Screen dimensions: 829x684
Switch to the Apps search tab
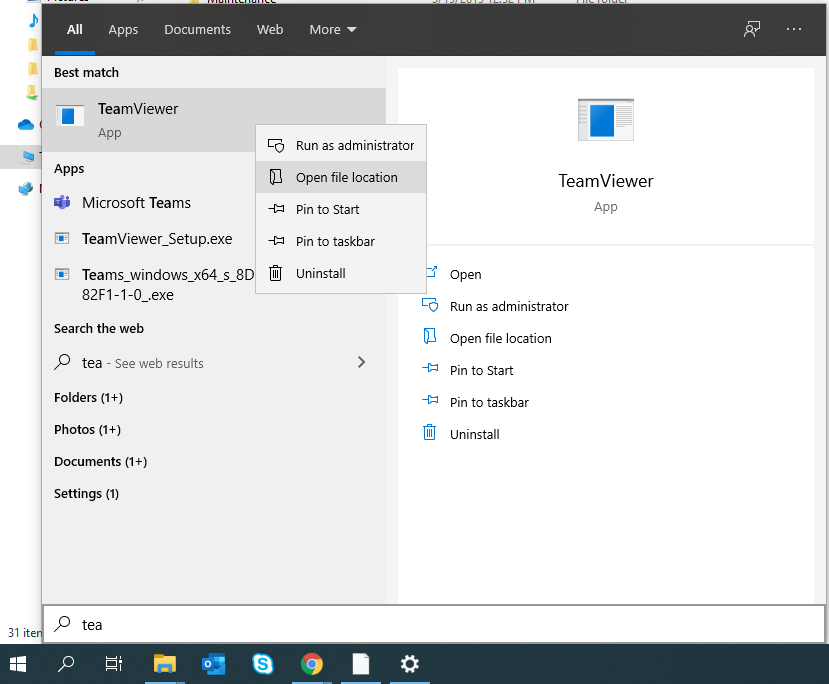(x=123, y=30)
